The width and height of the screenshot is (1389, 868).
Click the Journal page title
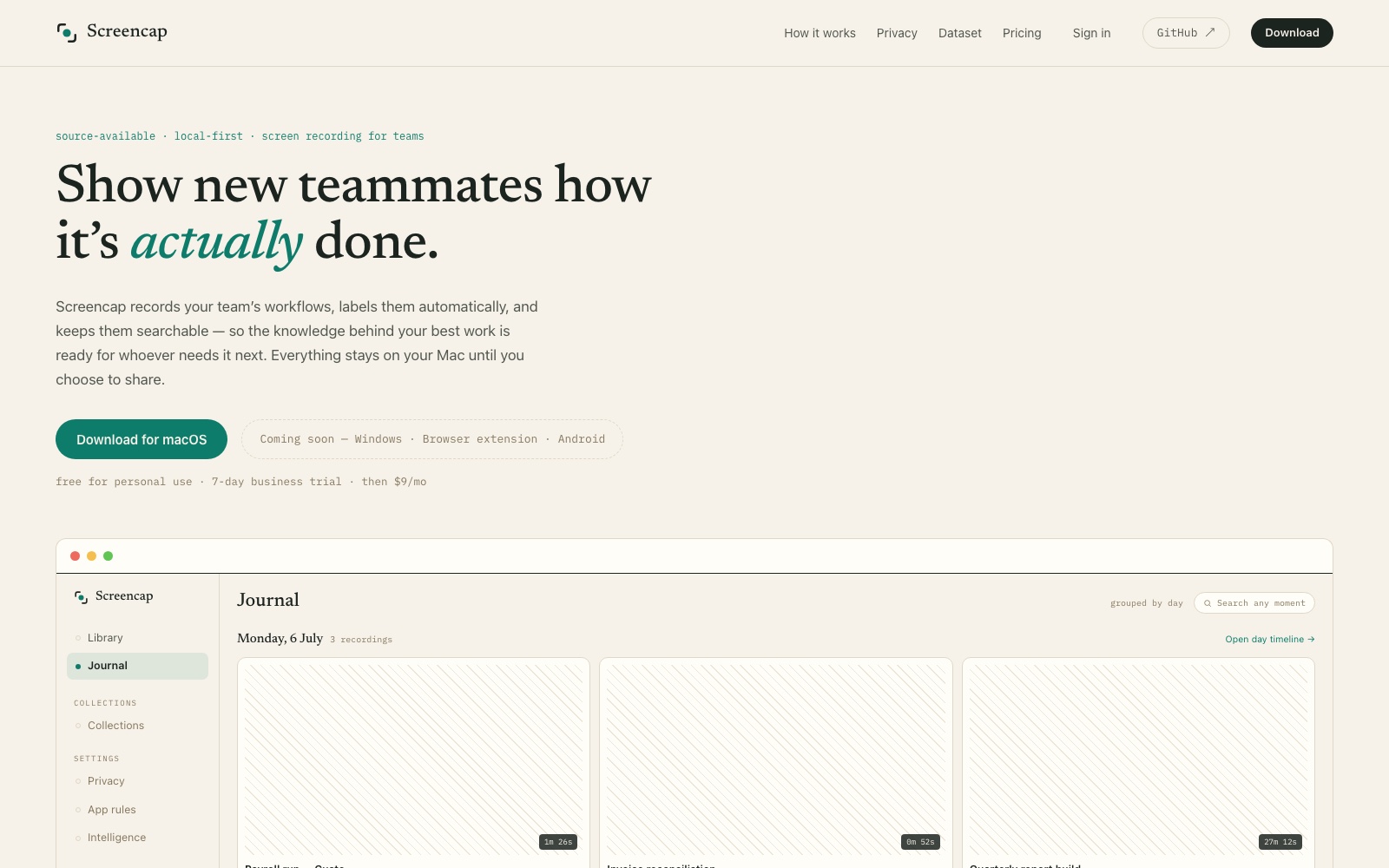[x=268, y=600]
